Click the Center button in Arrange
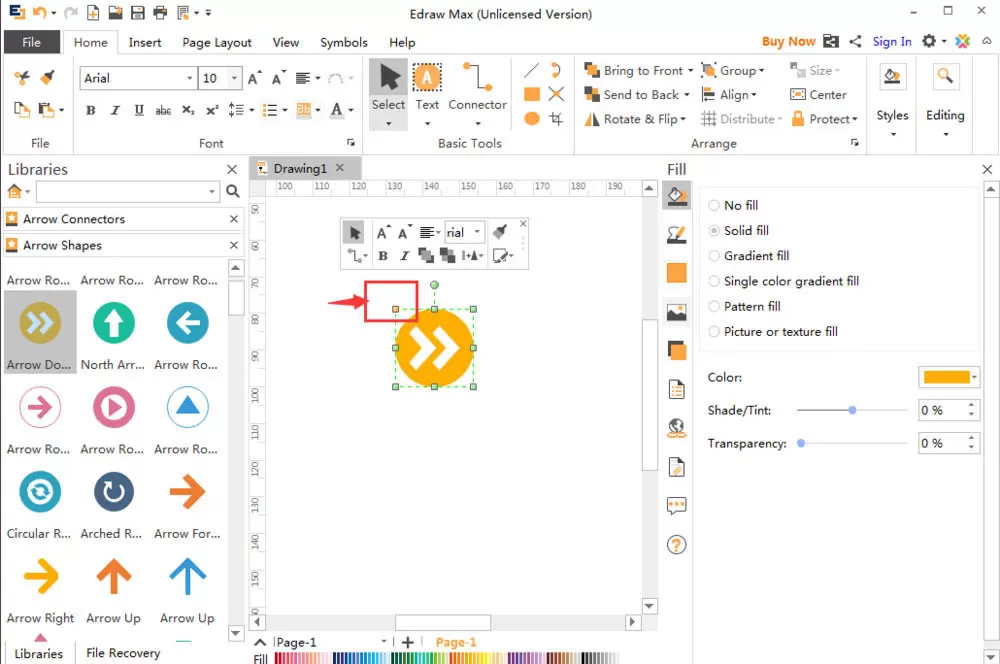Viewport: 1000px width, 664px height. [818, 95]
